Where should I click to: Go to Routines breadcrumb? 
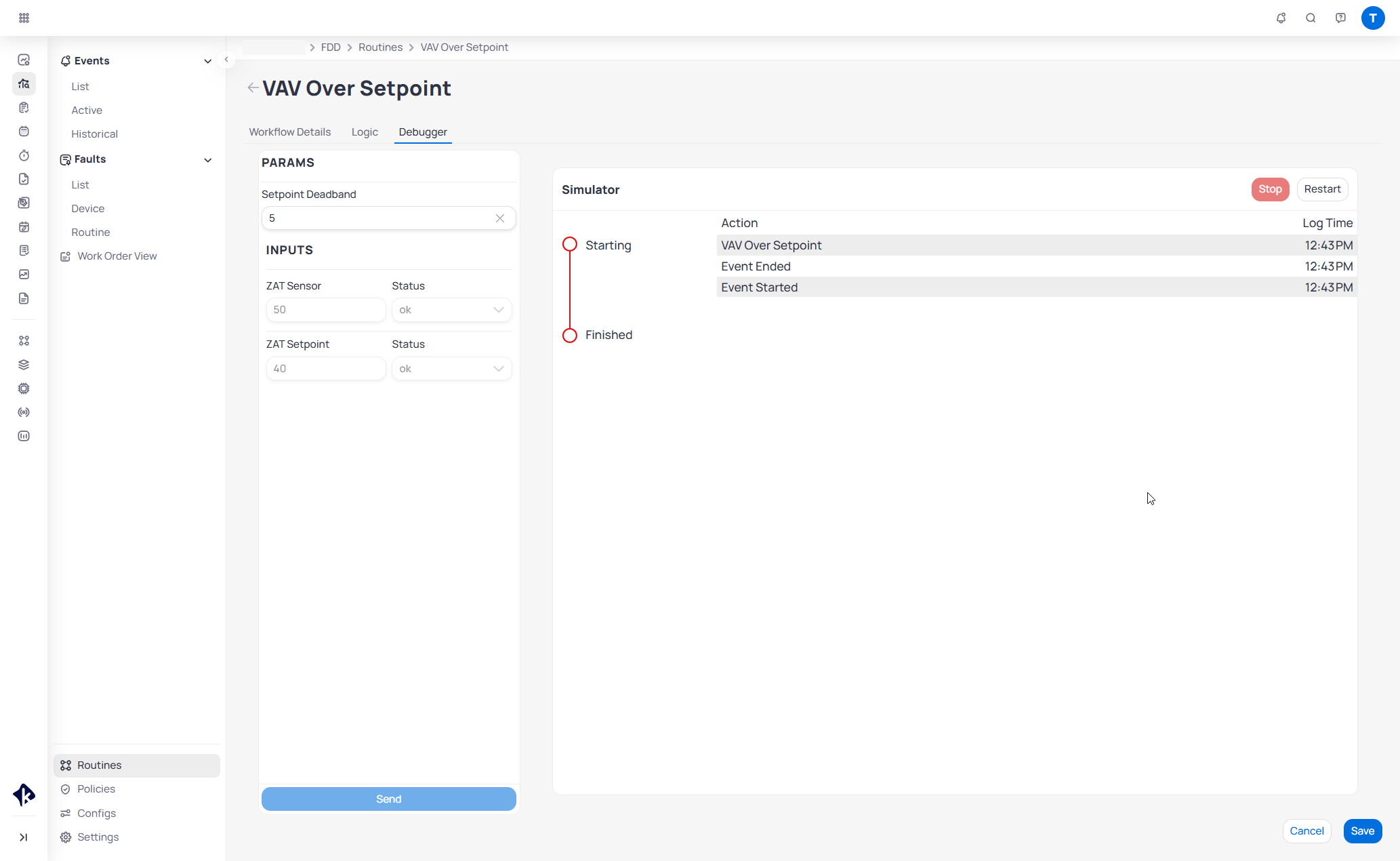380,47
